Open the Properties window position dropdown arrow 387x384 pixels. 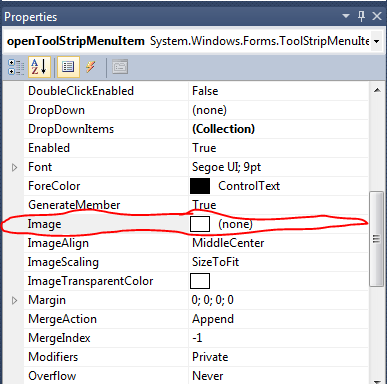click(346, 16)
